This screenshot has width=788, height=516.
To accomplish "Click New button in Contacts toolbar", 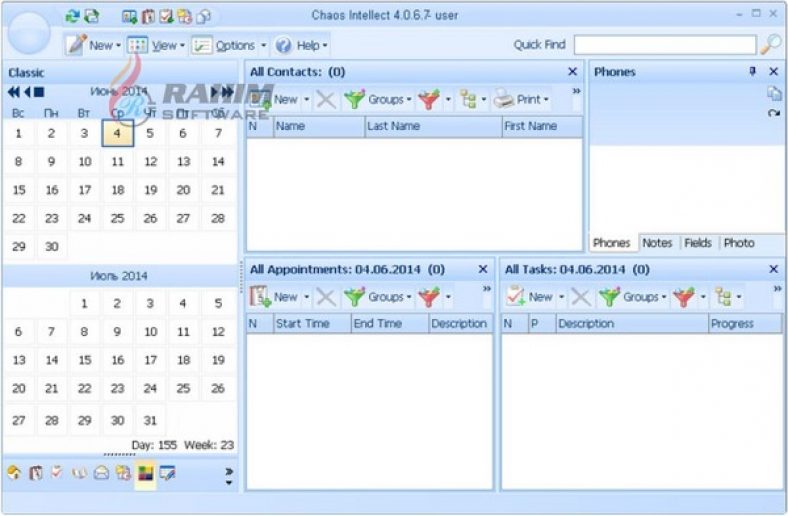I will coord(275,99).
